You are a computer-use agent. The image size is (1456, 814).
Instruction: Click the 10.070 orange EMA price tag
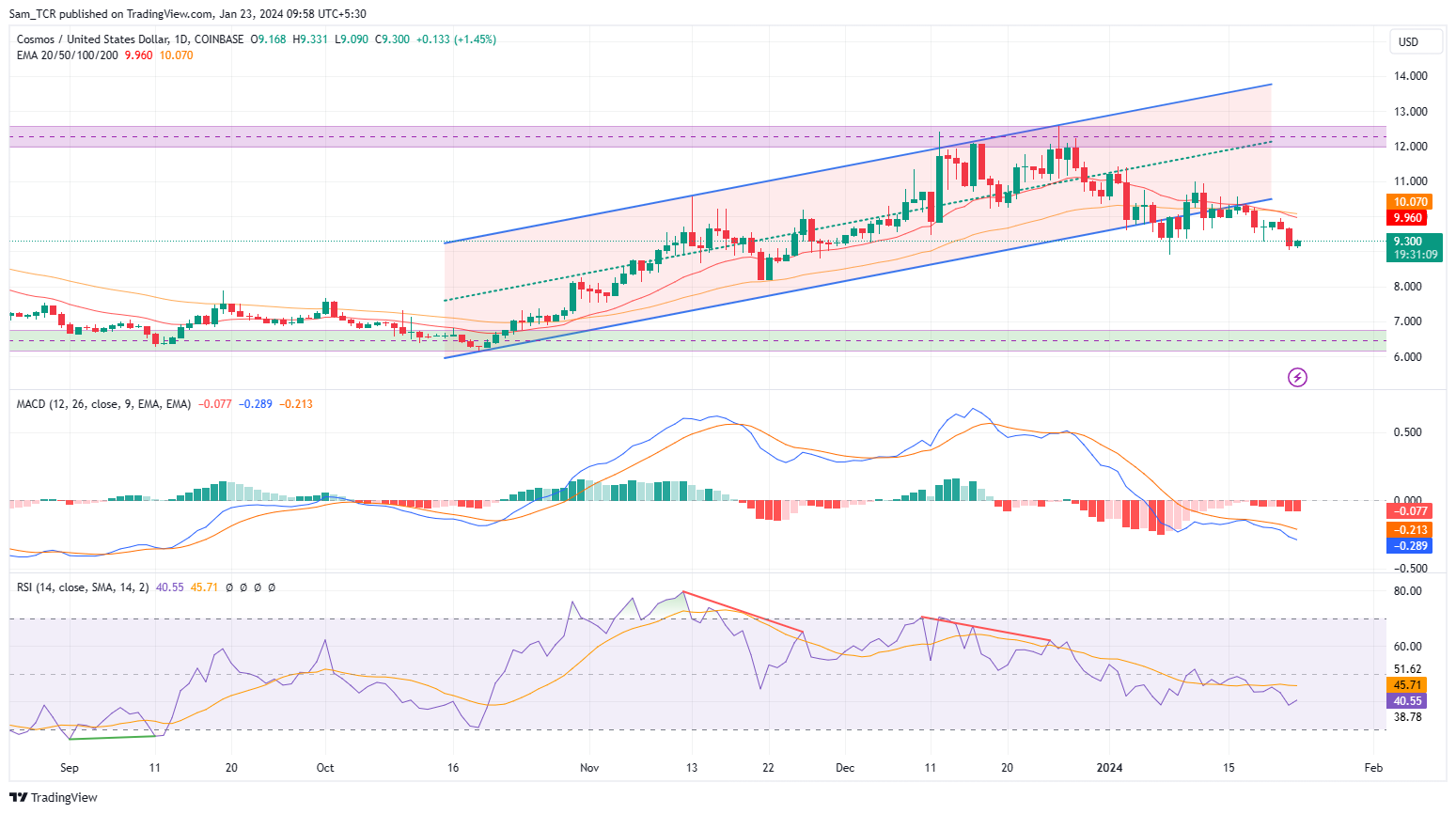coord(1410,202)
